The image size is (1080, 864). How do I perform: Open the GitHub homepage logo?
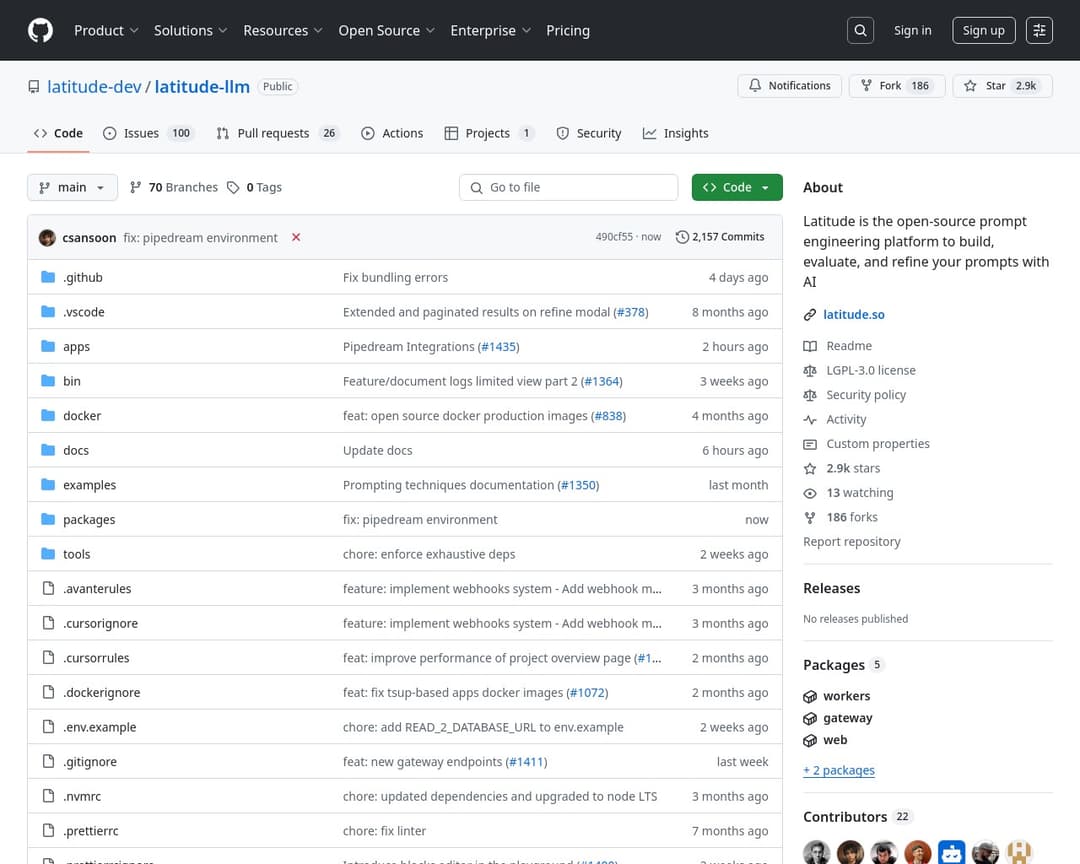(x=40, y=30)
